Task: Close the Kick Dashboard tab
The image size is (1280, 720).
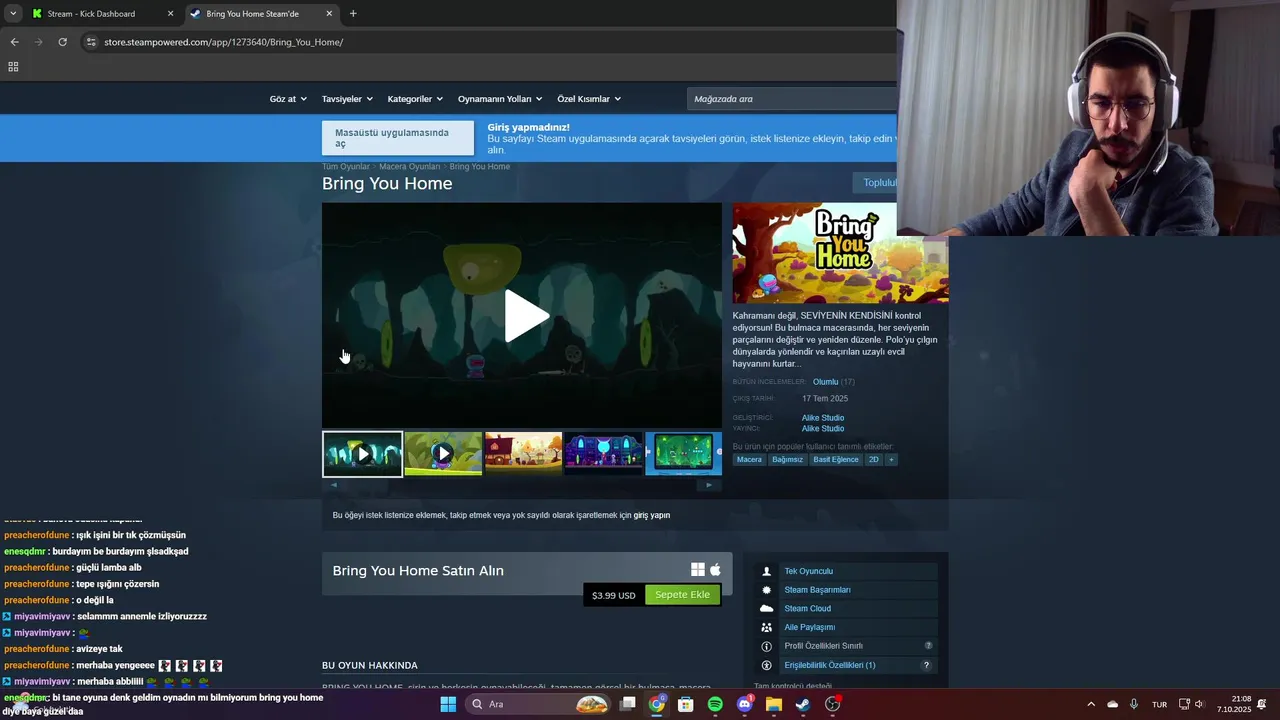Action: click(x=170, y=14)
